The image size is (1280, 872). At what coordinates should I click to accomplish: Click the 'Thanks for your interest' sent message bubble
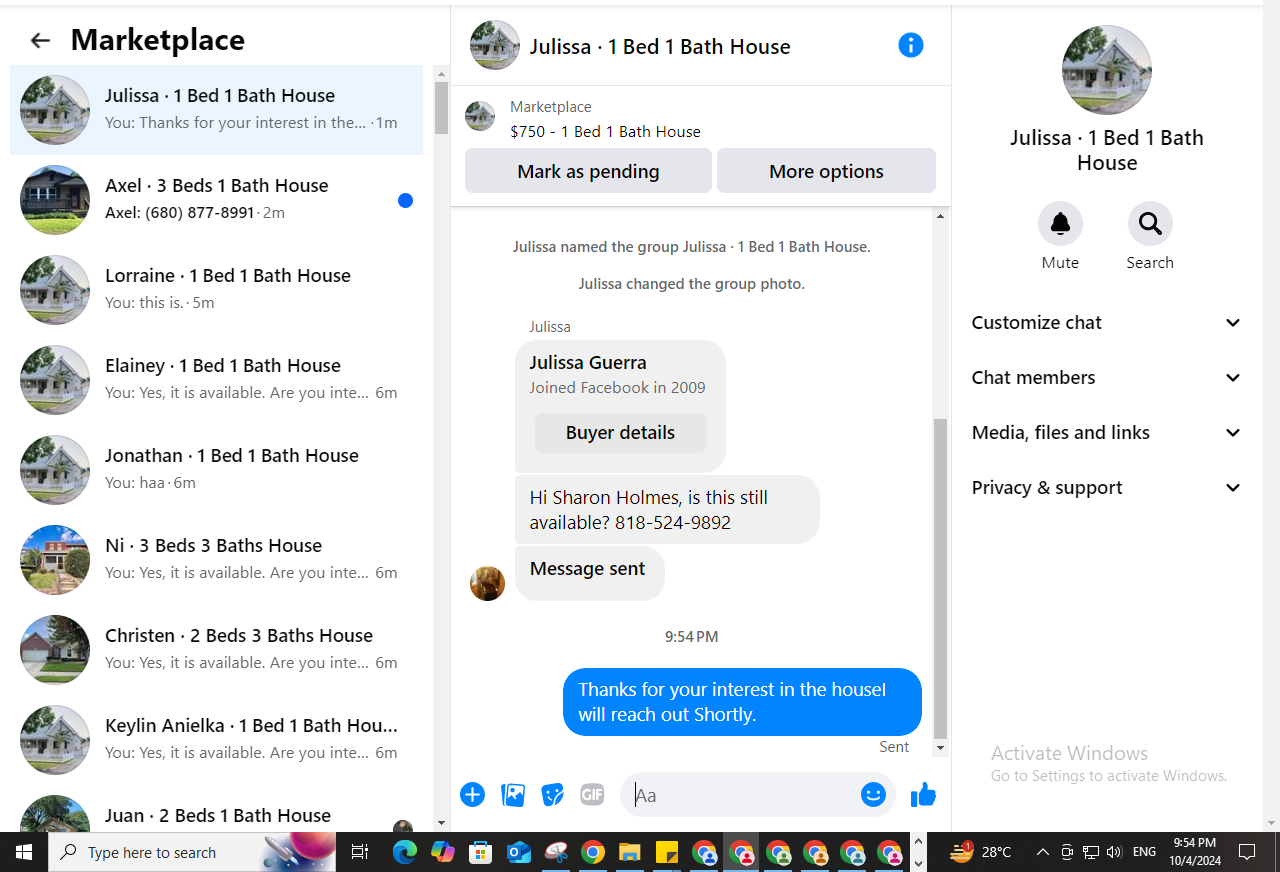[742, 702]
